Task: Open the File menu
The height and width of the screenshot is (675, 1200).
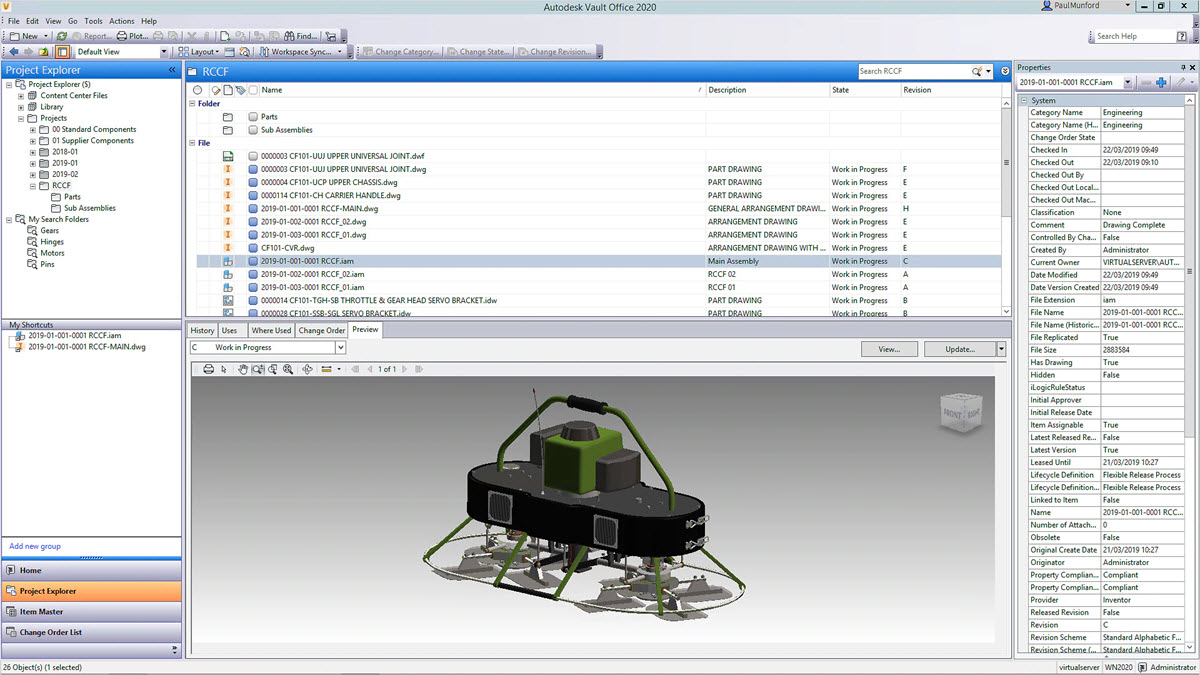Action: [x=14, y=21]
